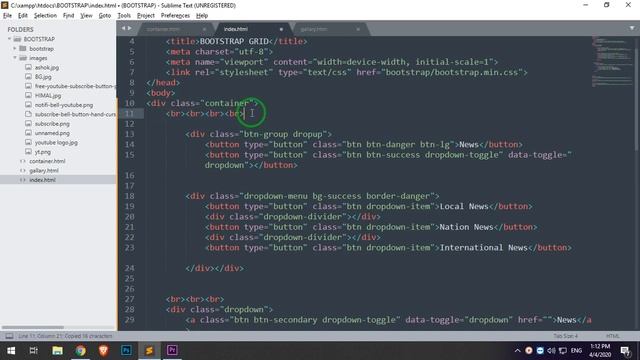Screen dimensions: 640x360
Task: Click the 'Local News' button text
Action: click(x=464, y=206)
